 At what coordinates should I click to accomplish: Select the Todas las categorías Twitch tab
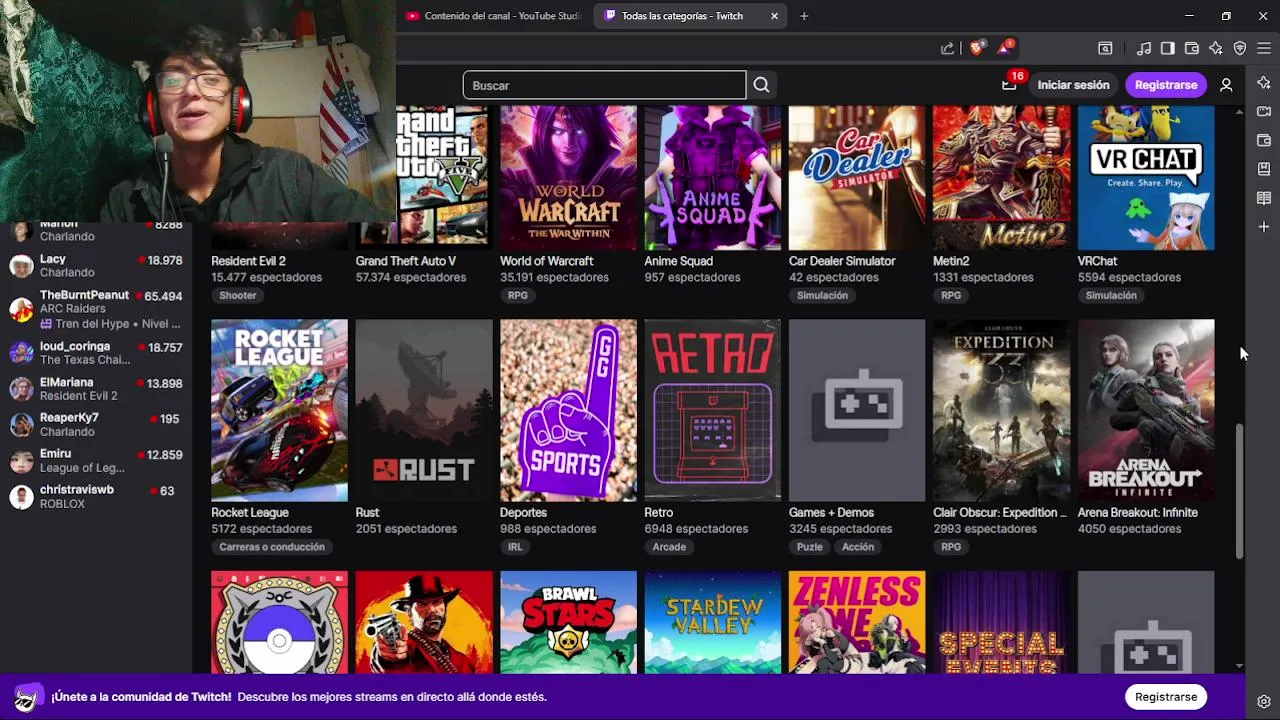click(x=692, y=16)
